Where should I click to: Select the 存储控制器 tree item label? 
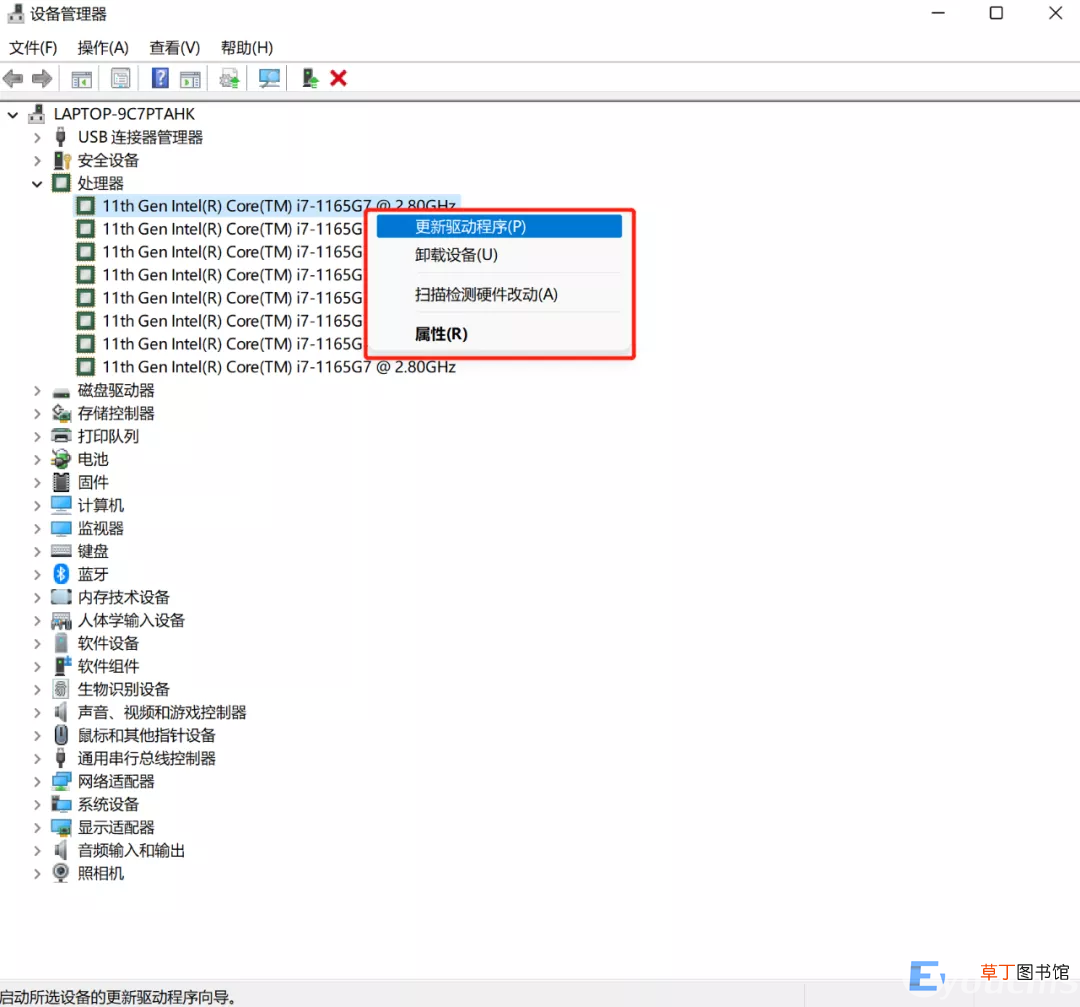point(116,413)
